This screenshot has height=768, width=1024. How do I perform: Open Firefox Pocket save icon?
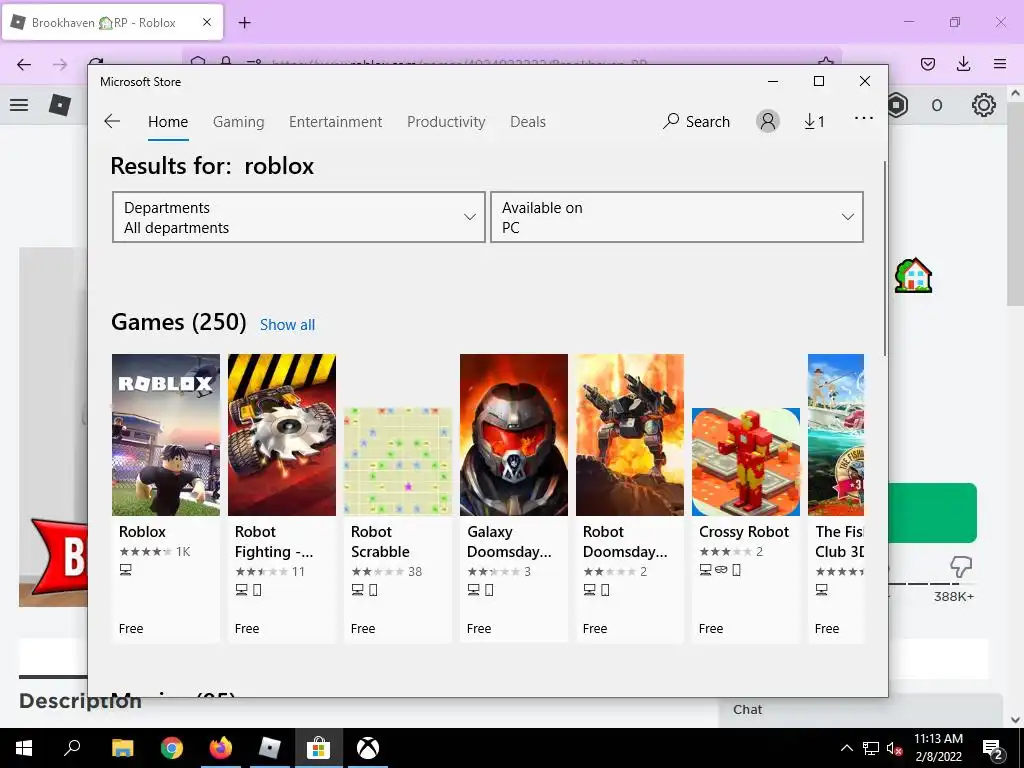coord(928,64)
